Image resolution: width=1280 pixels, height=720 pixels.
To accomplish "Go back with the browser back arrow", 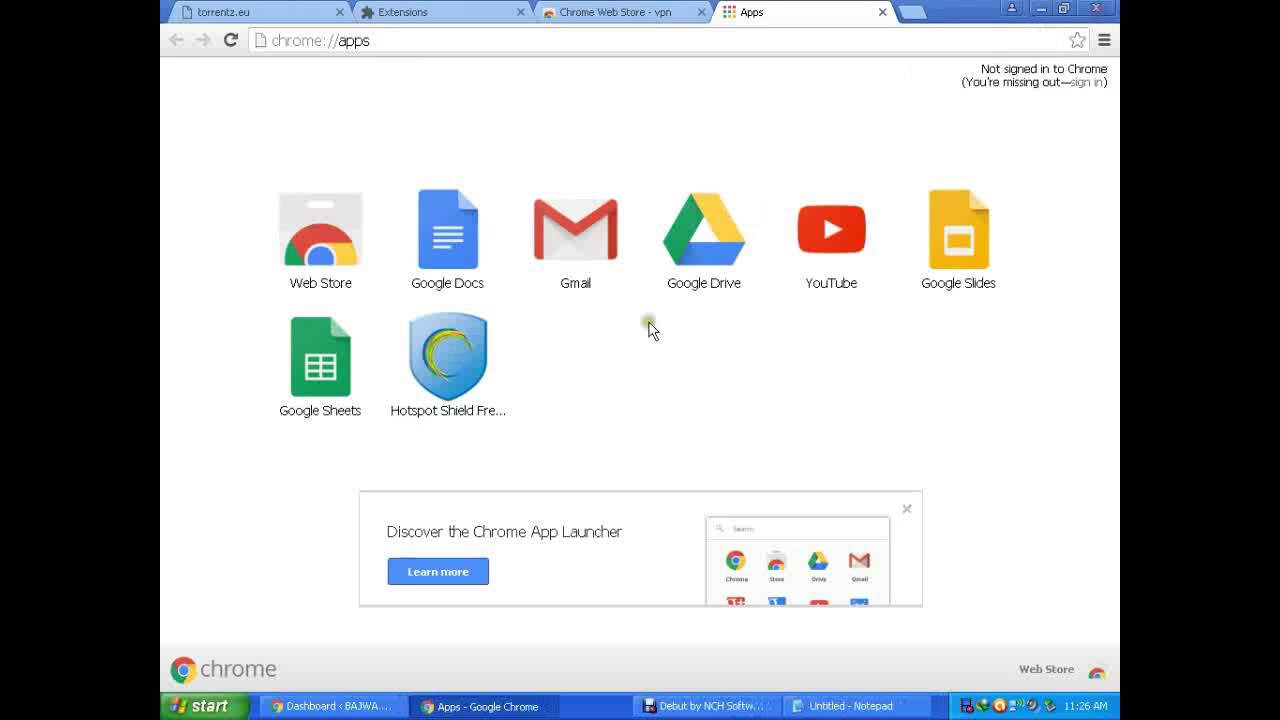I will [177, 40].
